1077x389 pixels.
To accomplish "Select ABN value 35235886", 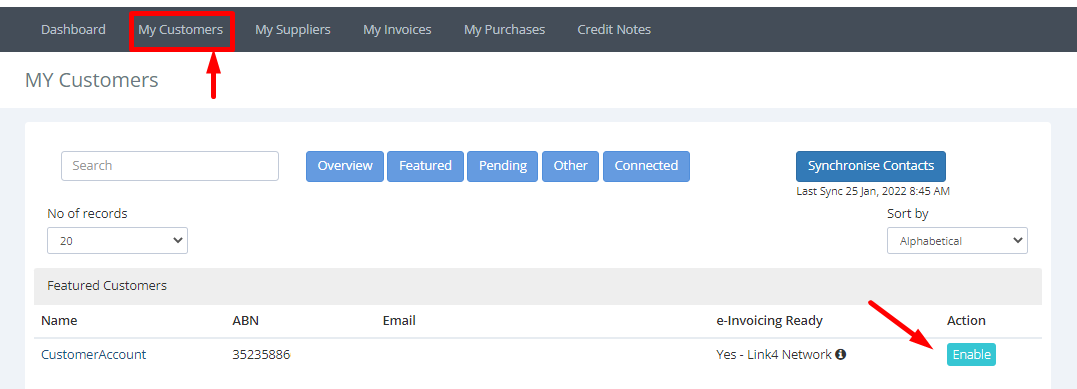I will [x=261, y=355].
